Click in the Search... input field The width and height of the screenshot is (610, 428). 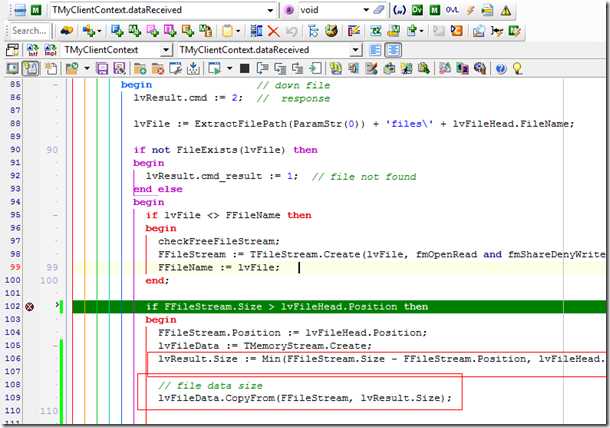28,31
